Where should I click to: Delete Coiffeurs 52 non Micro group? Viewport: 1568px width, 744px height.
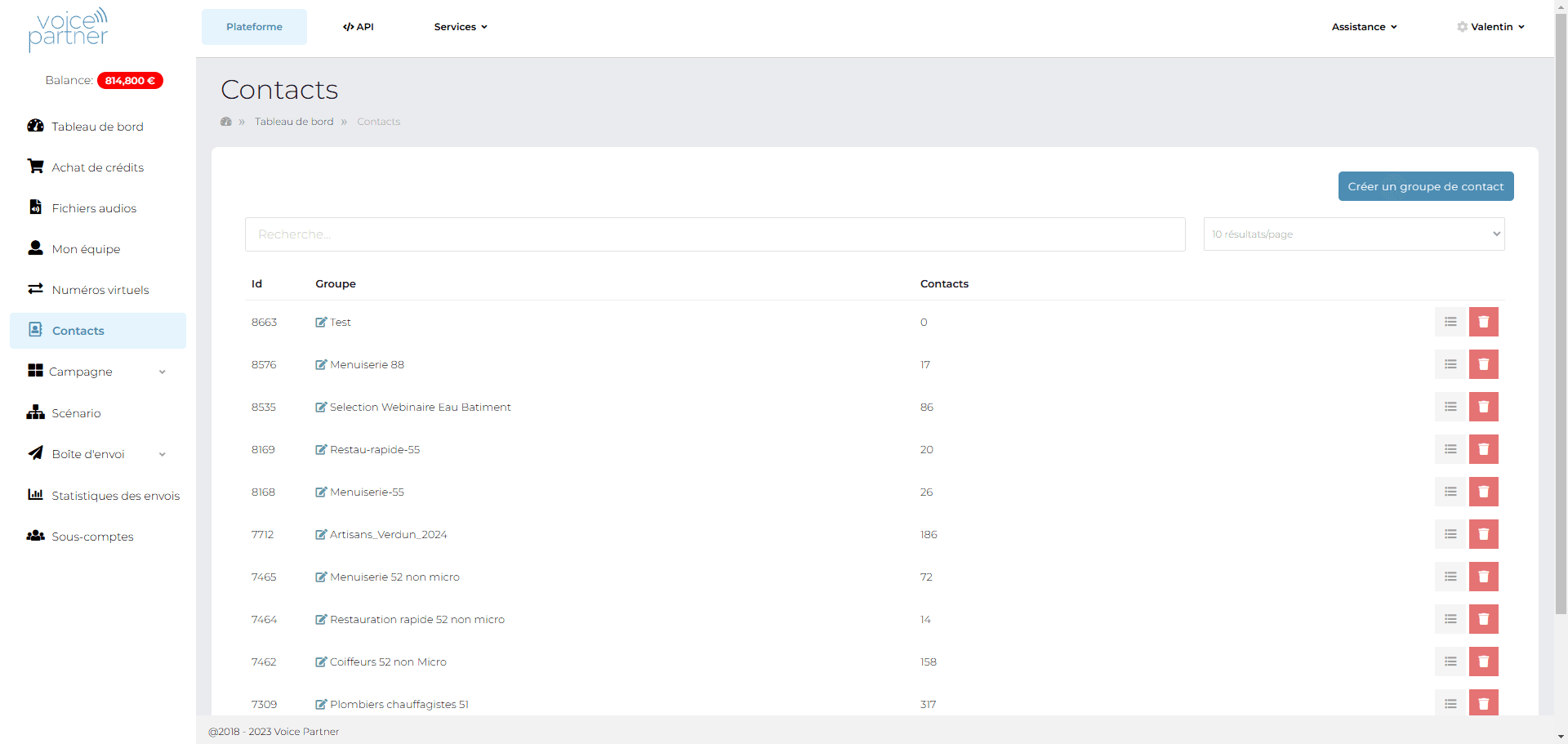(1483, 662)
